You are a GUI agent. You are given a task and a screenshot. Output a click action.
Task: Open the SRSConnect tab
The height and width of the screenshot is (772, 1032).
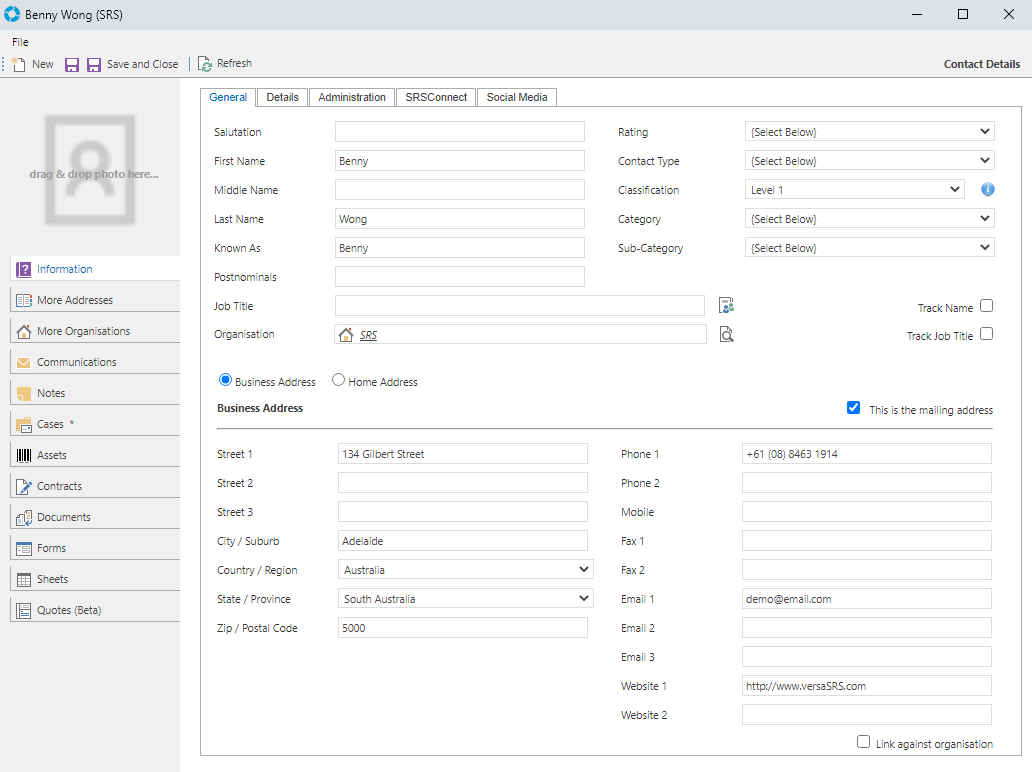pyautogui.click(x=436, y=97)
